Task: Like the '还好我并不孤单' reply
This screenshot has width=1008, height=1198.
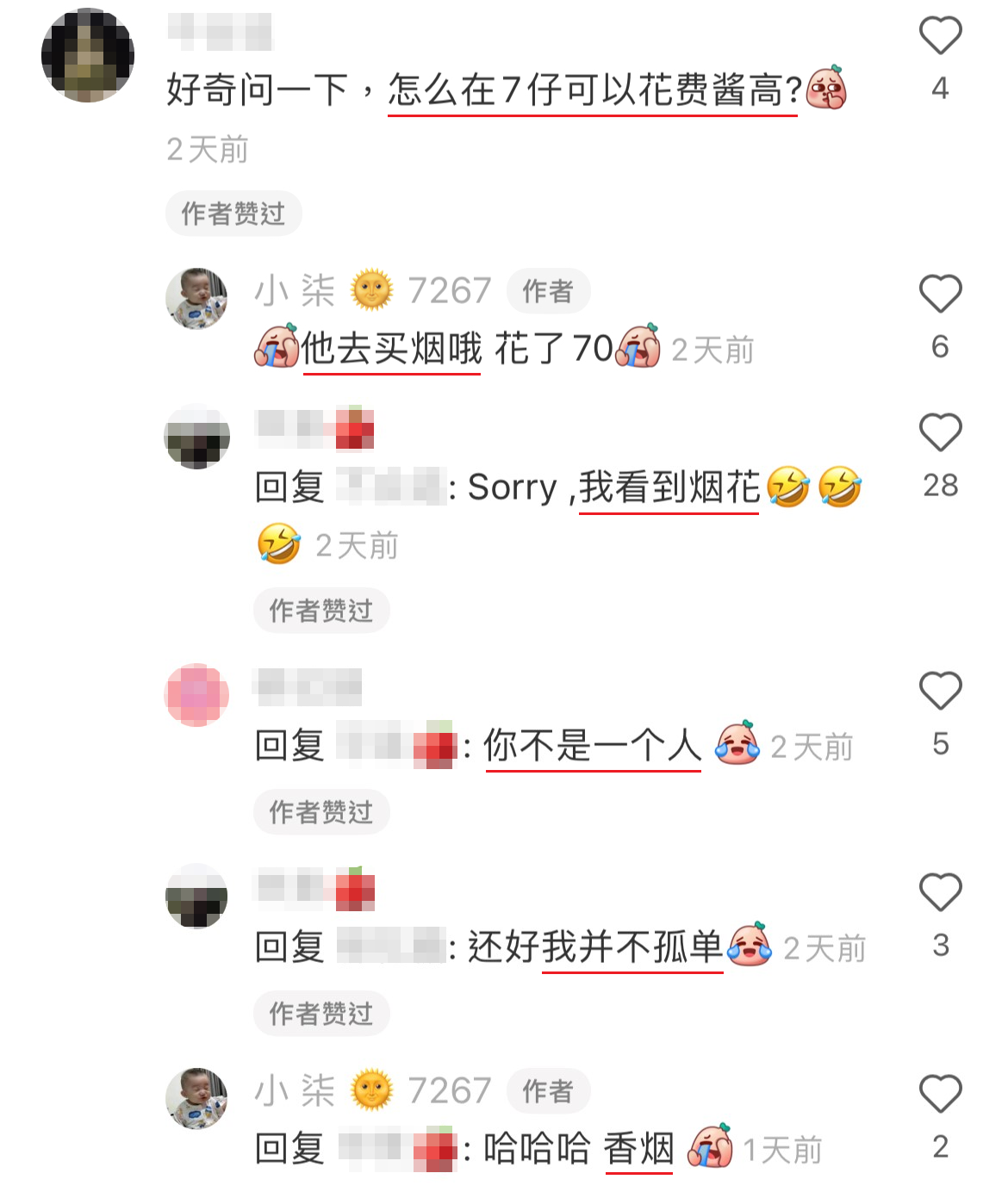Action: pyautogui.click(x=940, y=892)
